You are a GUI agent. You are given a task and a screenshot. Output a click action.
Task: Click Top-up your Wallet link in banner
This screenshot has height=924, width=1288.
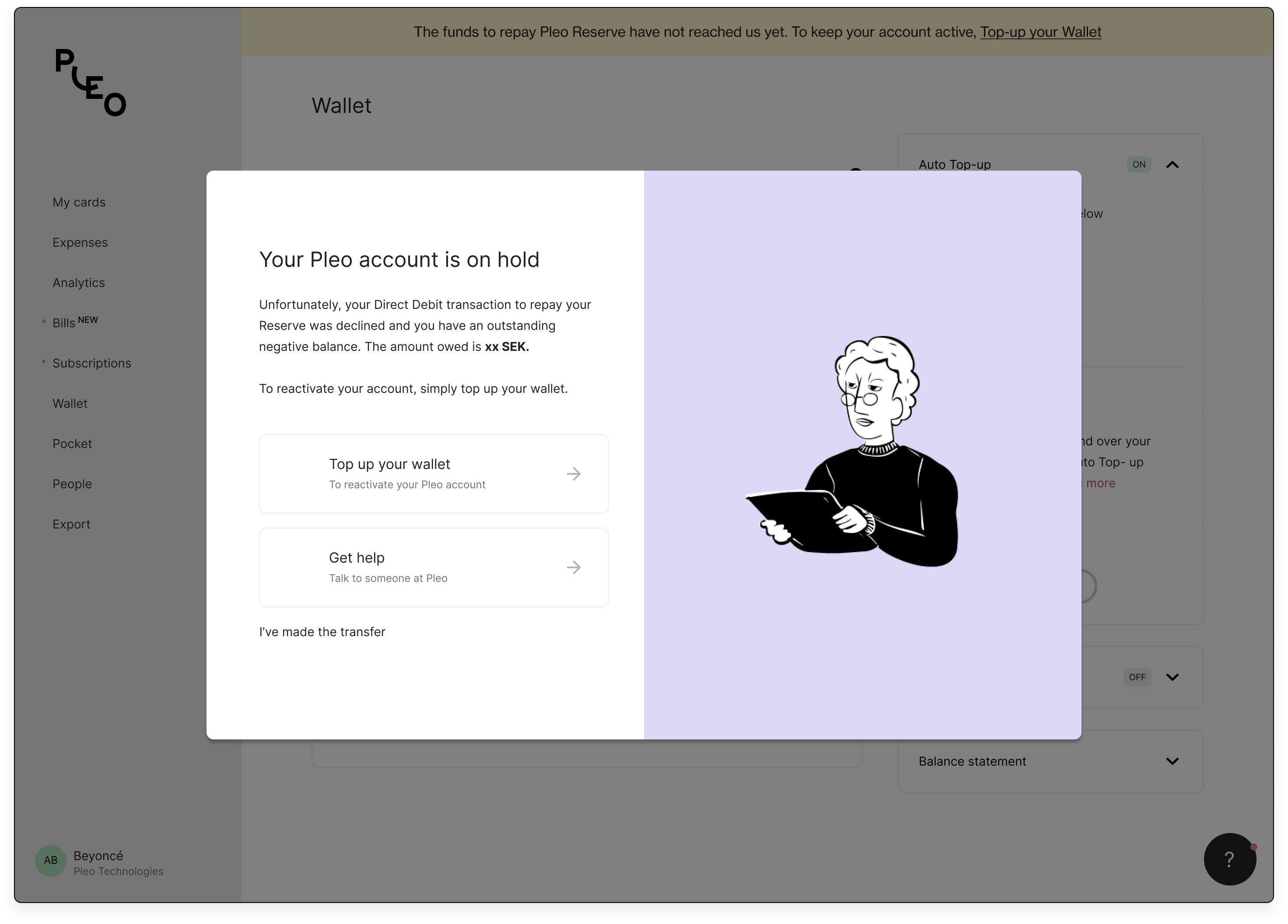pyautogui.click(x=1040, y=32)
